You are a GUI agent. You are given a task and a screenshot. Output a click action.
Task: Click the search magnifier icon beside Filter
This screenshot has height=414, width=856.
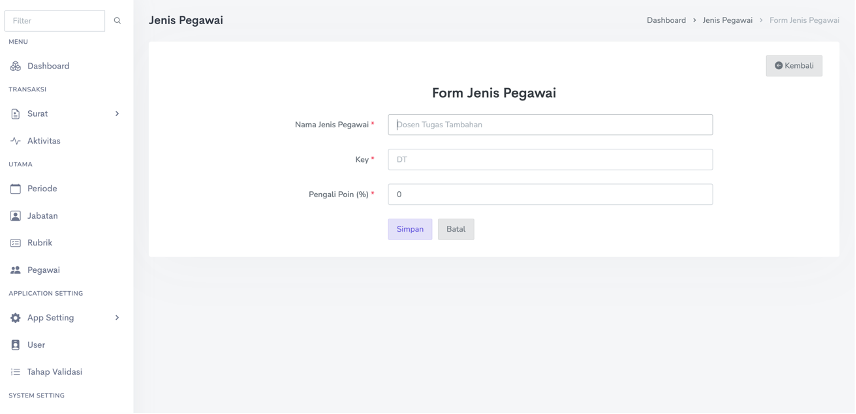point(117,21)
